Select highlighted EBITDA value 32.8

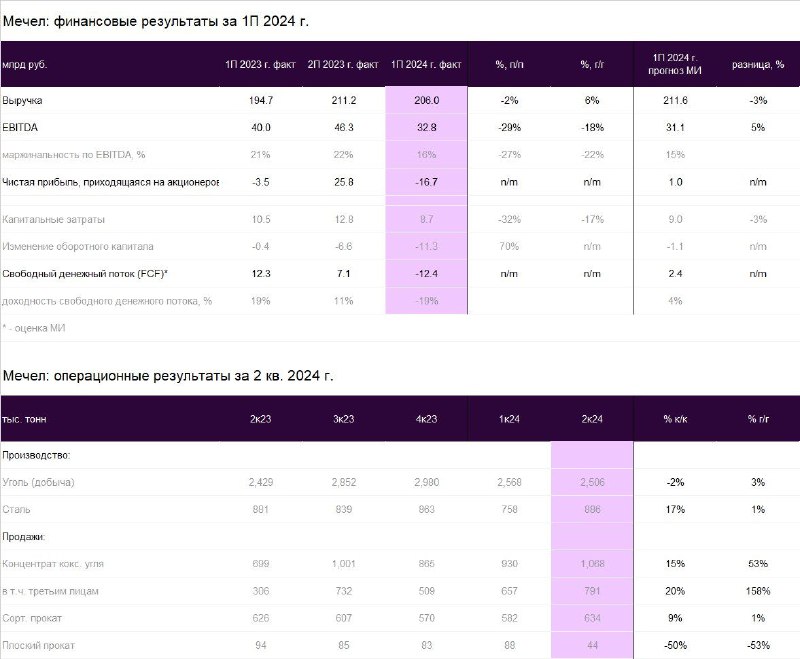tap(427, 128)
